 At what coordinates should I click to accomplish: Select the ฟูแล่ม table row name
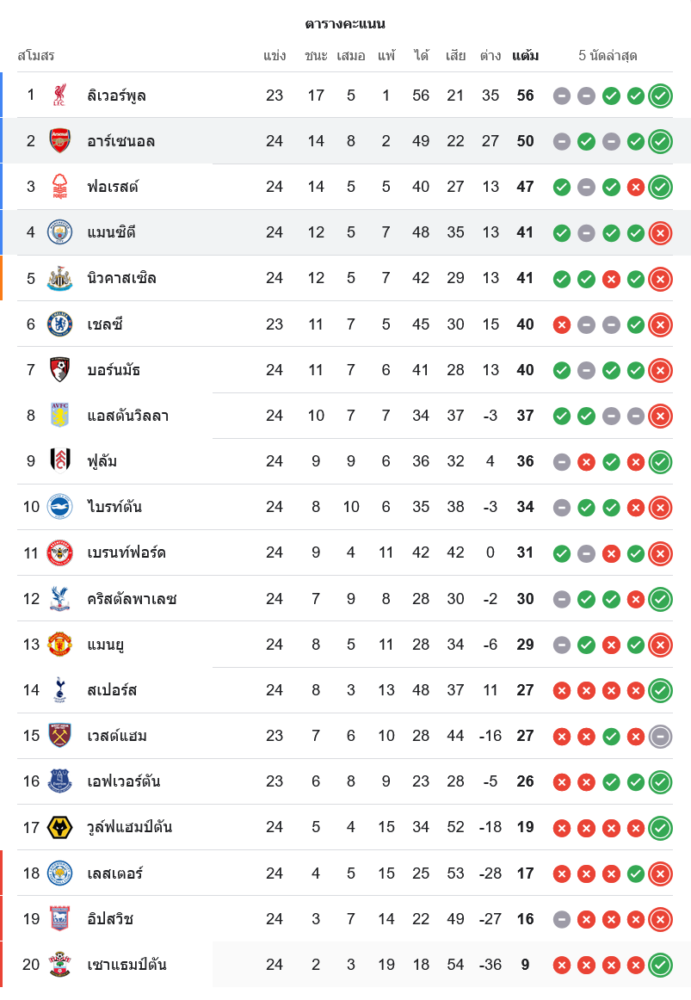103,461
